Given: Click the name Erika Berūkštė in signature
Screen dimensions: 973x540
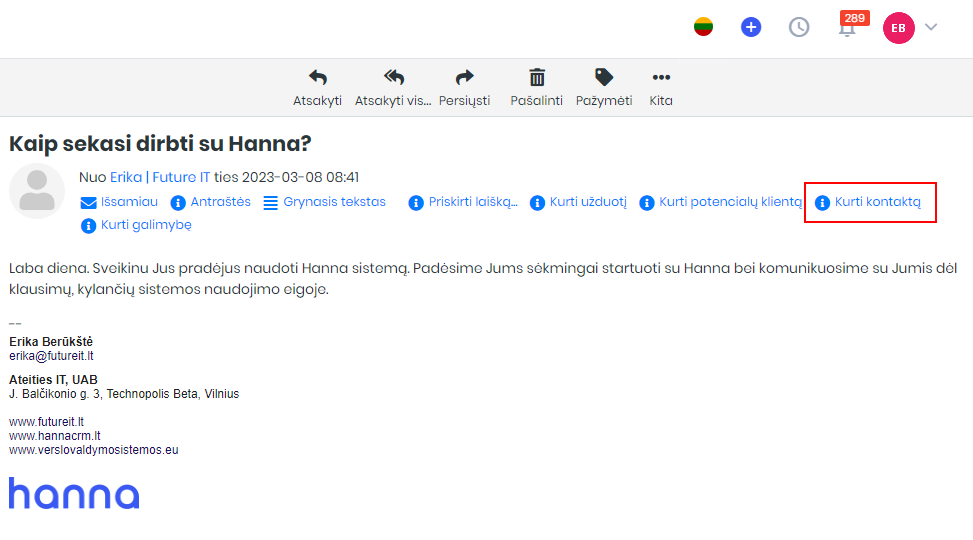Looking at the screenshot, I should pyautogui.click(x=51, y=341).
